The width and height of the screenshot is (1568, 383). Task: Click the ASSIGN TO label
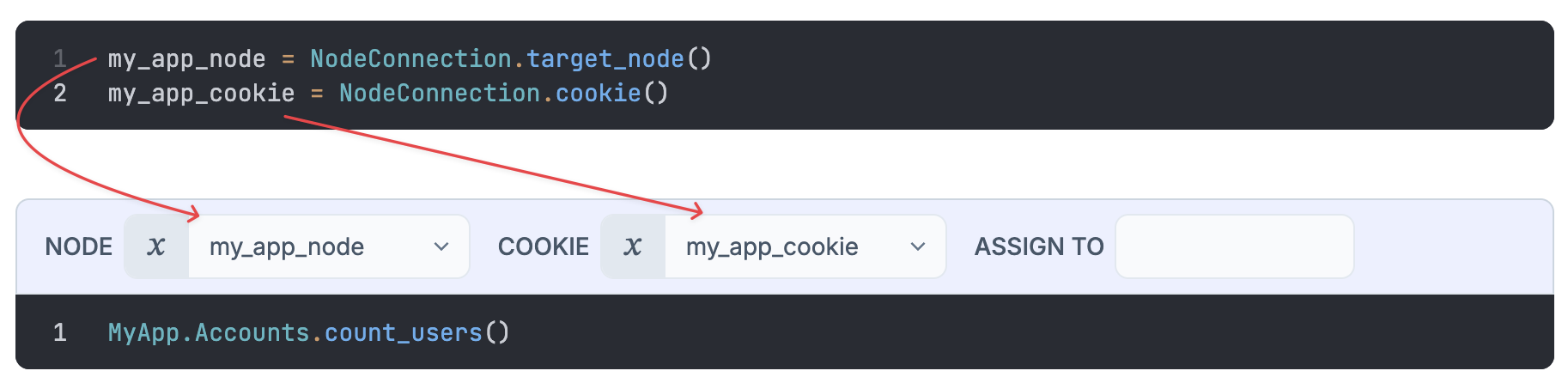pyautogui.click(x=1038, y=247)
